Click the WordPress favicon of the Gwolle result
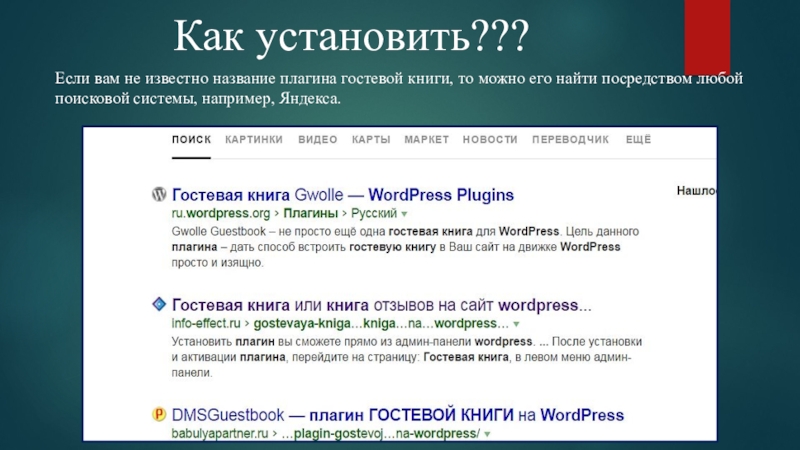This screenshot has width=800, height=450. coord(159,194)
